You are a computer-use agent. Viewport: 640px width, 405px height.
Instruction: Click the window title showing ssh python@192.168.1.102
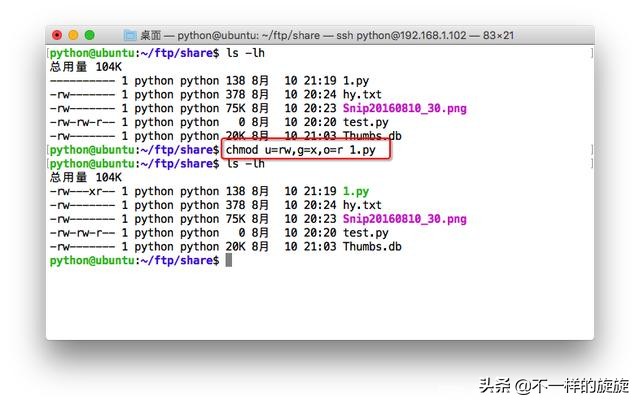coord(327,36)
